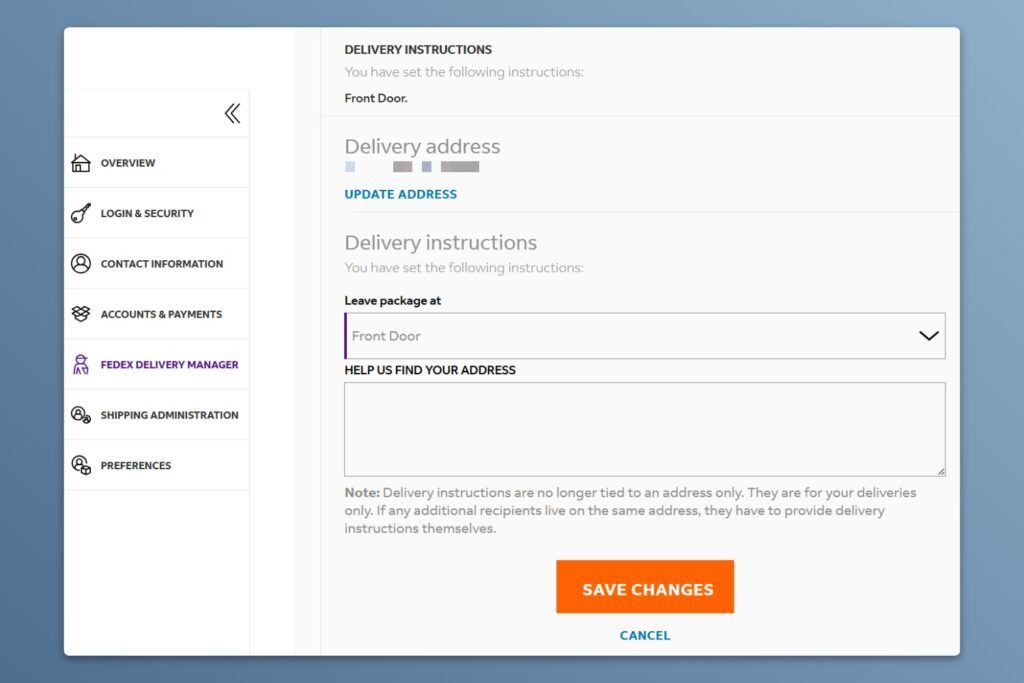1024x683 pixels.
Task: Click the dropdown chevron arrow beside Front Door
Action: [929, 336]
